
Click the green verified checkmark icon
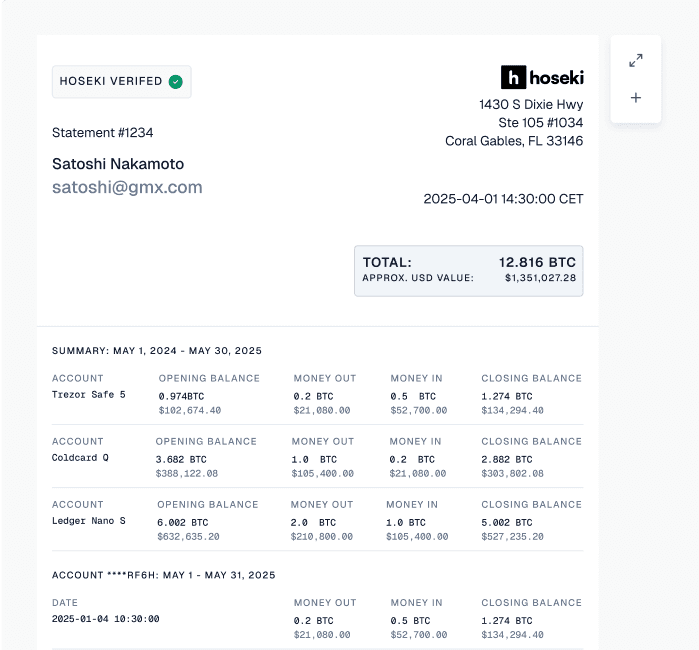[x=176, y=82]
